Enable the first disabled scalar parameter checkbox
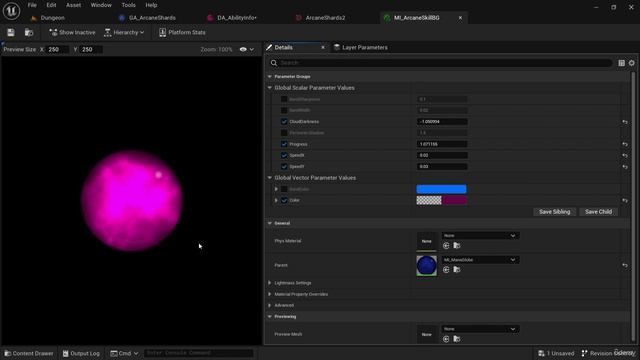Image resolution: width=640 pixels, height=360 pixels. click(284, 99)
